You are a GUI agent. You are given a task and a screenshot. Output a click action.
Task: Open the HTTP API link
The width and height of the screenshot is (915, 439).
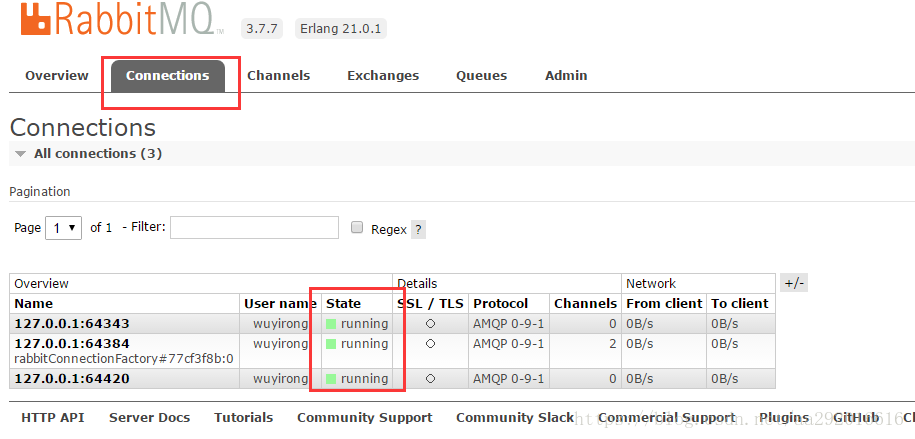coord(53,418)
